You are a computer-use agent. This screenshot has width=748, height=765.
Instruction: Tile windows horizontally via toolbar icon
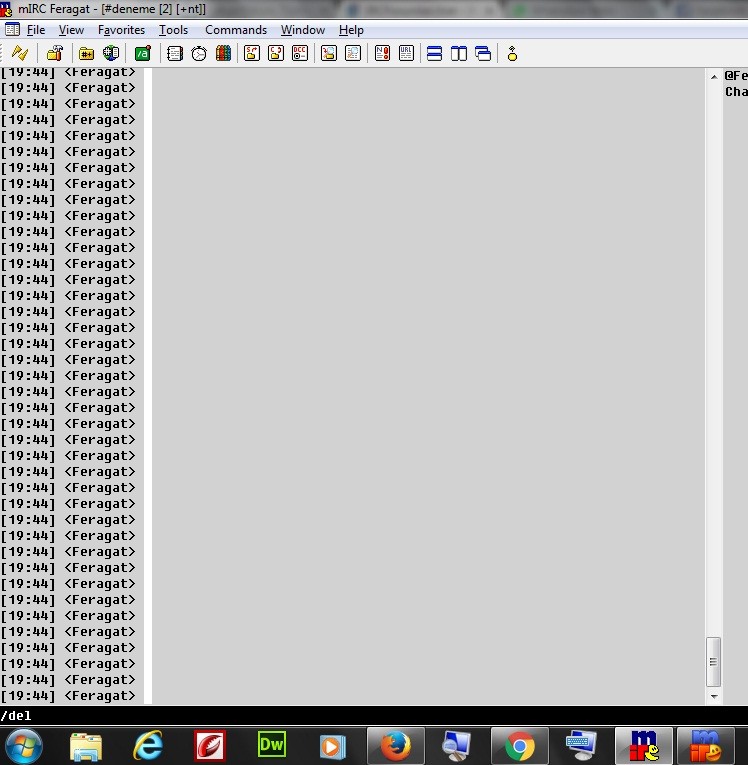[x=434, y=53]
